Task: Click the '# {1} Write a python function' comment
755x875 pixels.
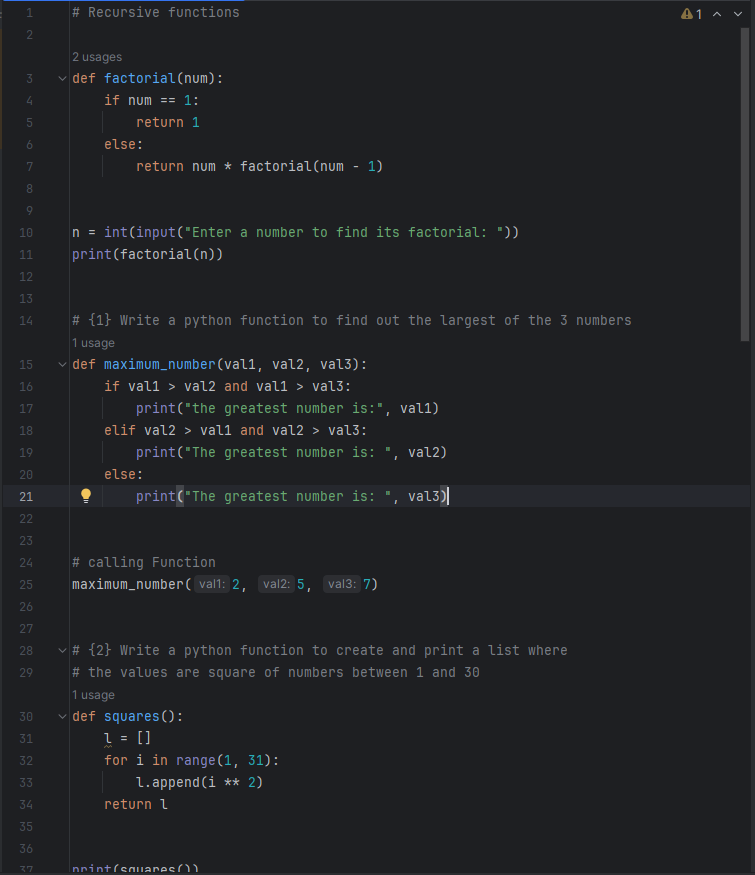Action: point(352,320)
